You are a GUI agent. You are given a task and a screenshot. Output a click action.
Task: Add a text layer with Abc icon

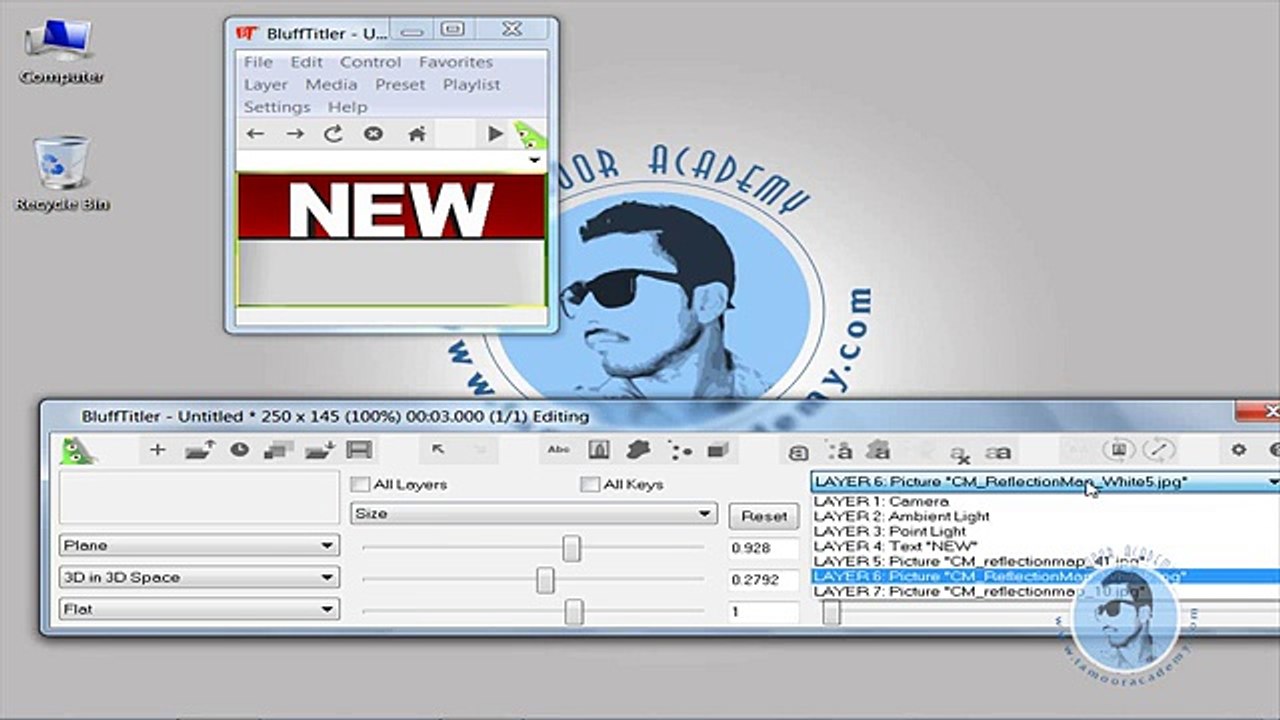[559, 450]
